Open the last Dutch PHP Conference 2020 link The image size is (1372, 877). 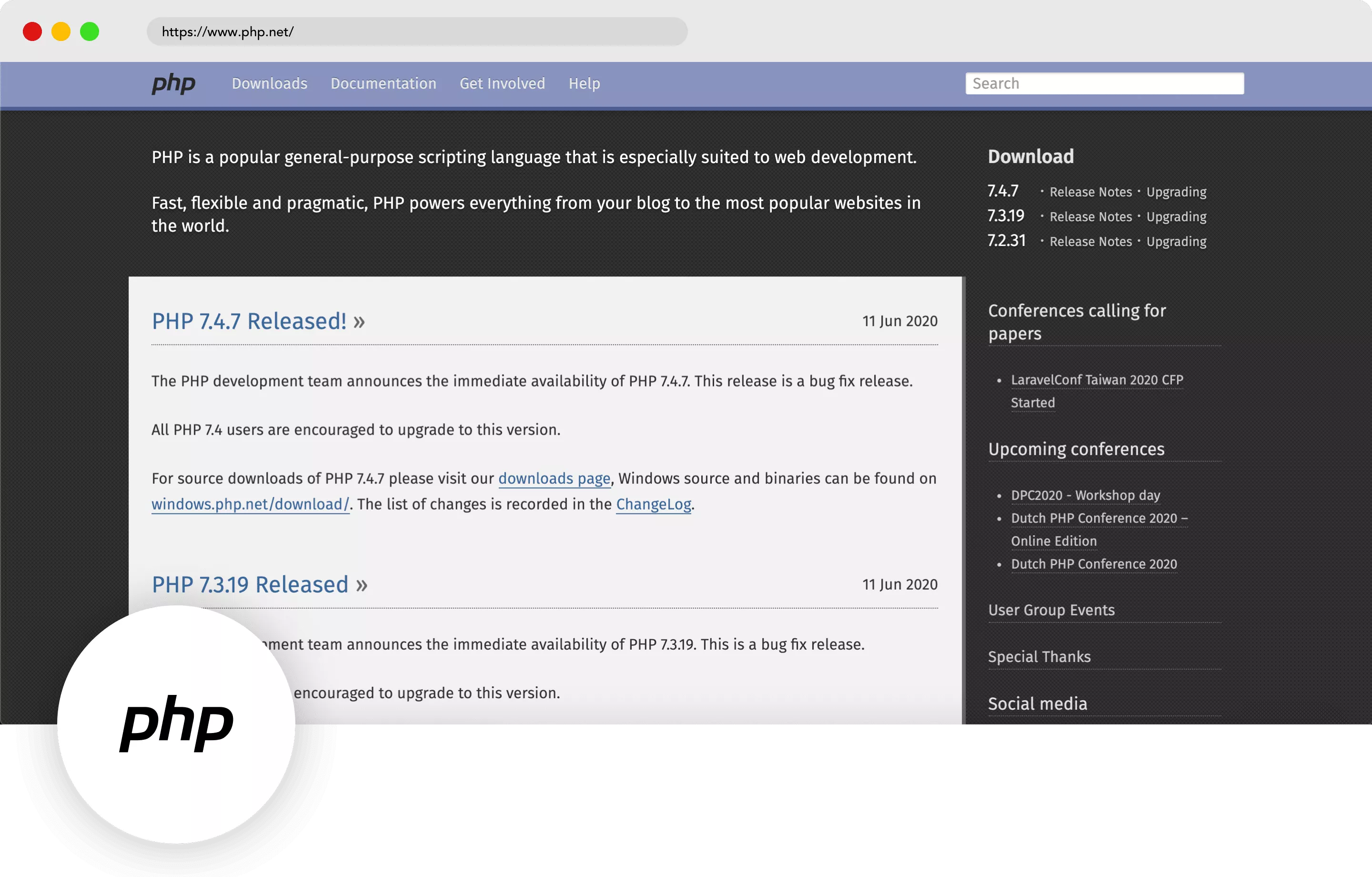1093,564
